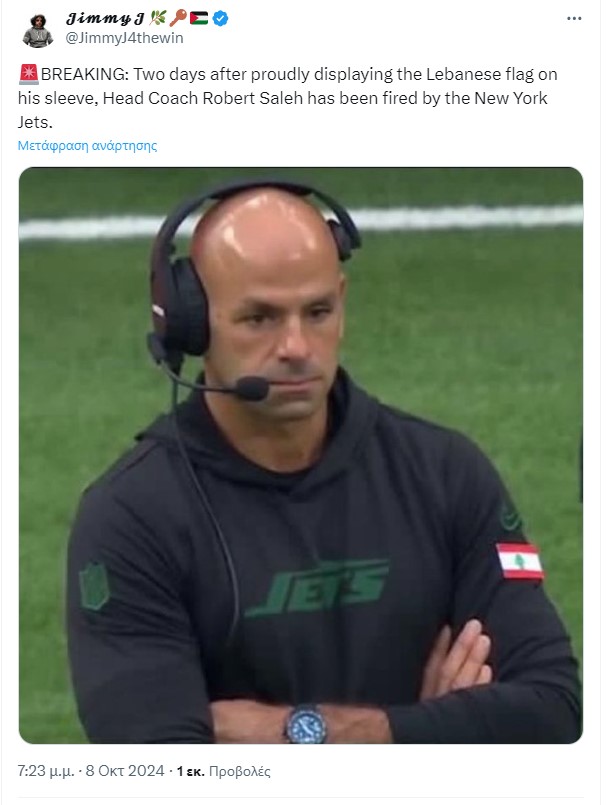Image resolution: width=606 pixels, height=805 pixels.
Task: Open the attached photo of the coach
Action: [x=301, y=455]
